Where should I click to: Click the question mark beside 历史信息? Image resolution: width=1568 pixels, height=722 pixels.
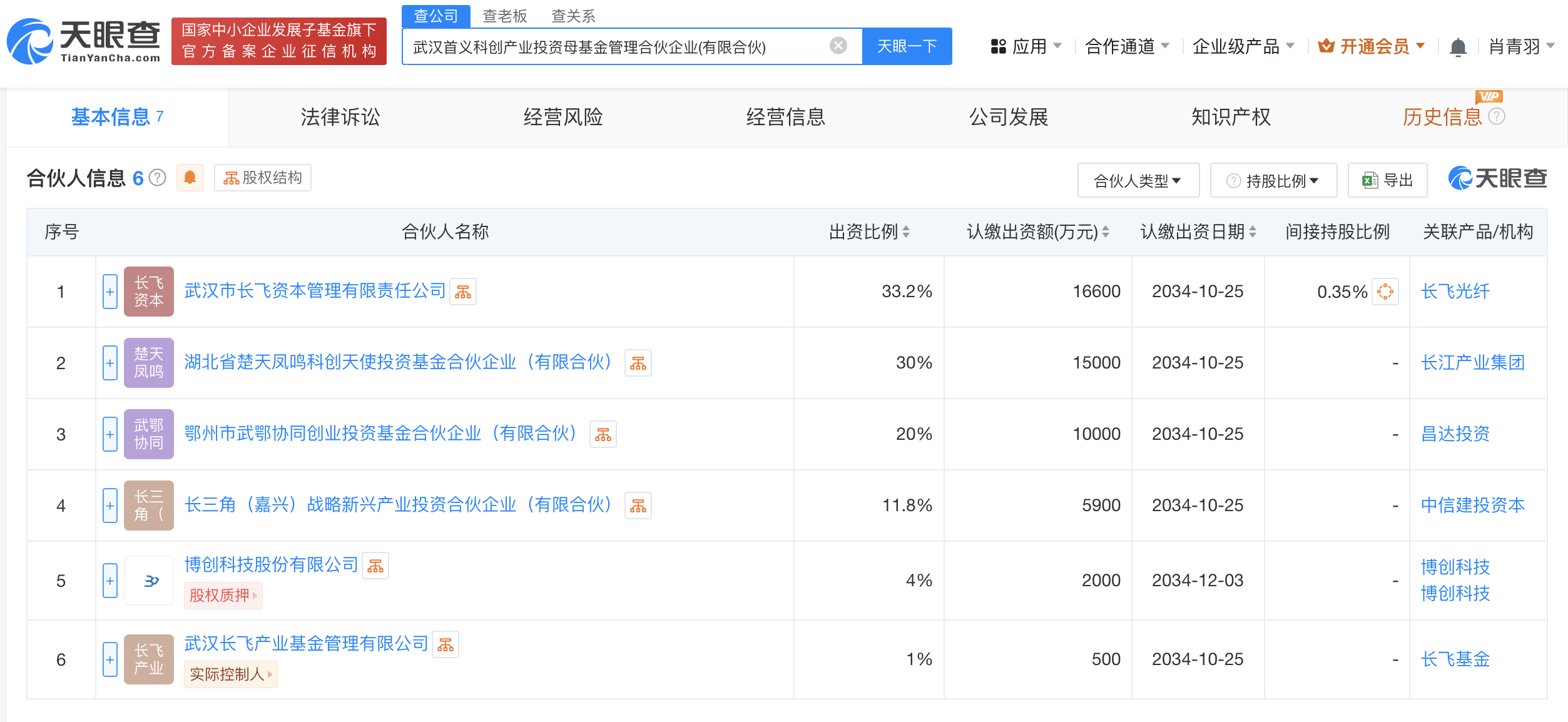pyautogui.click(x=1497, y=116)
